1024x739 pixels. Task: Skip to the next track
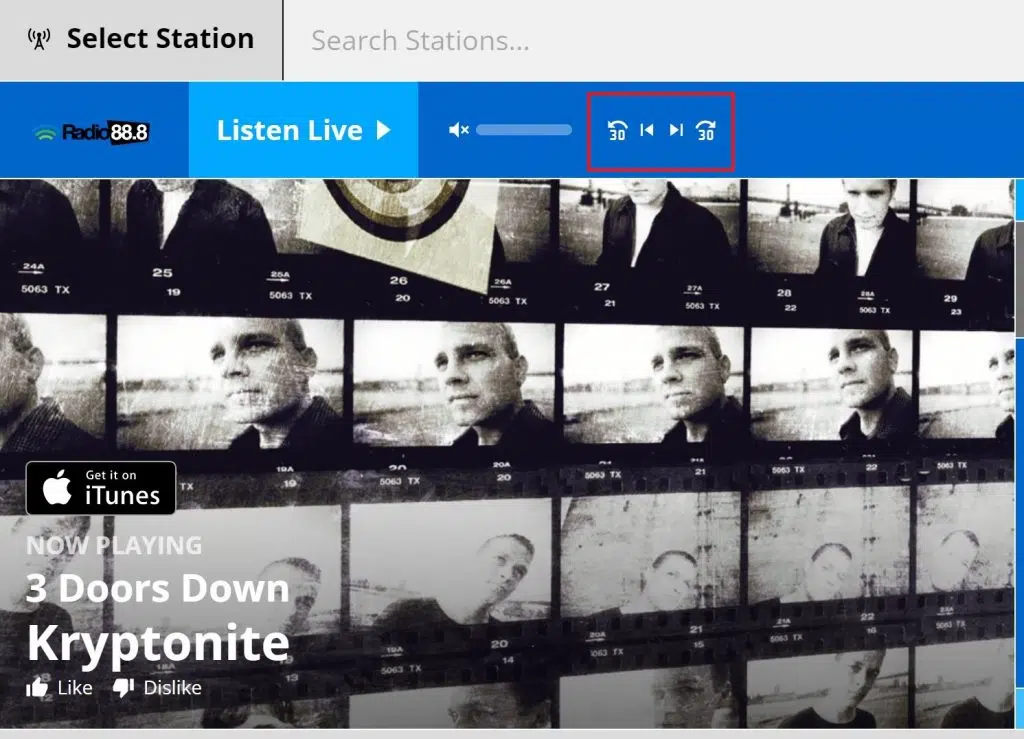tap(676, 130)
